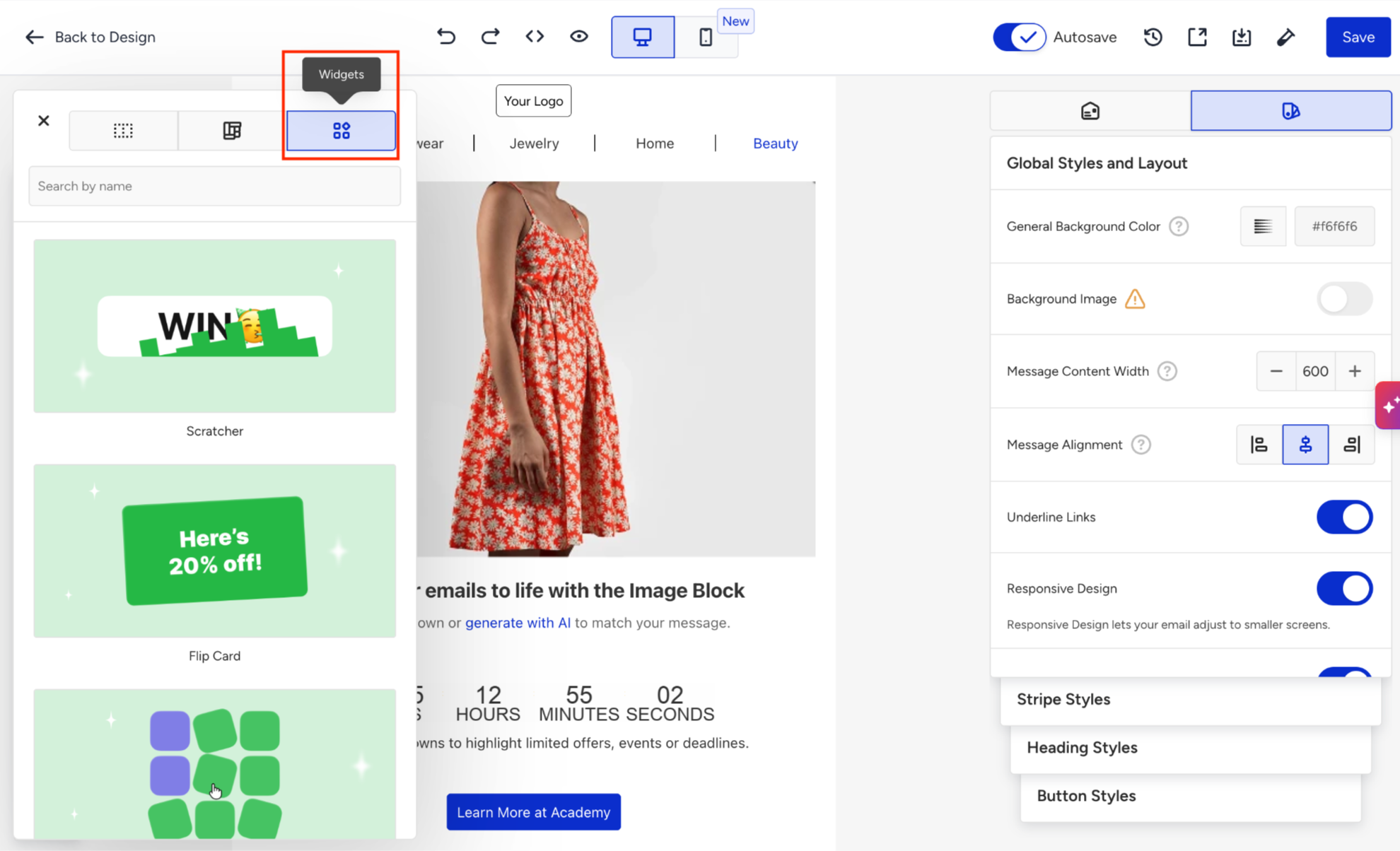Click the export arrow icon
This screenshot has width=1400, height=851.
point(1197,37)
